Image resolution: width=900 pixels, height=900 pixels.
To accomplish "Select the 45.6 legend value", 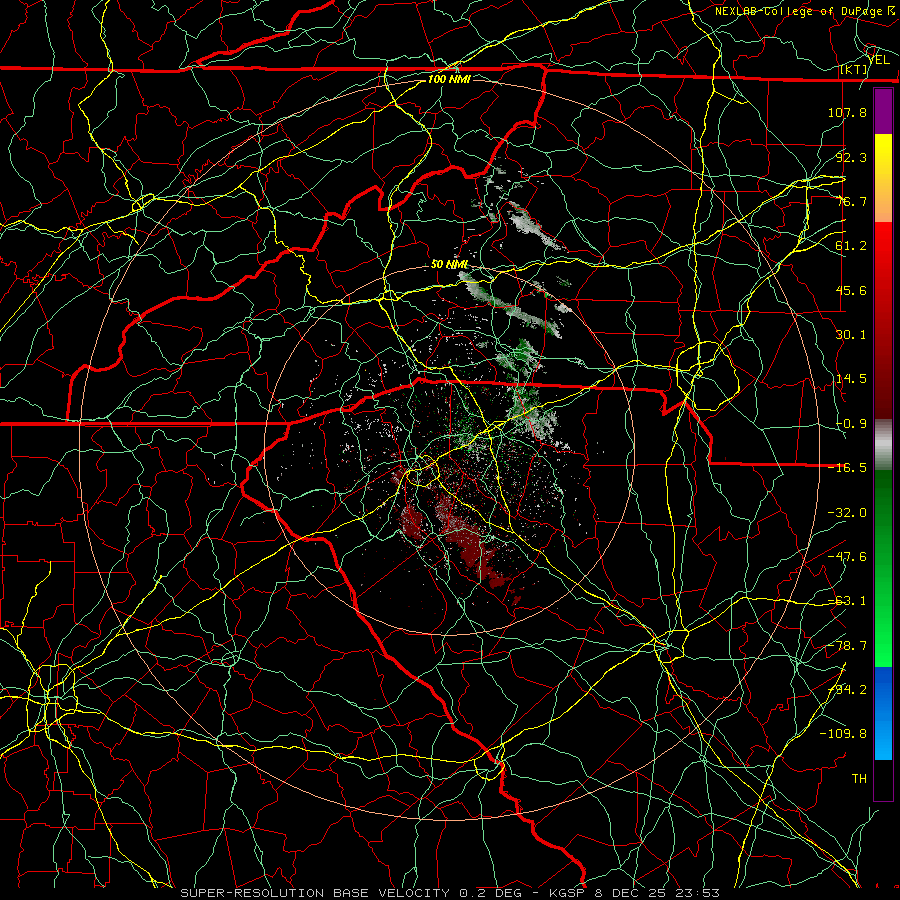I will pos(851,290).
